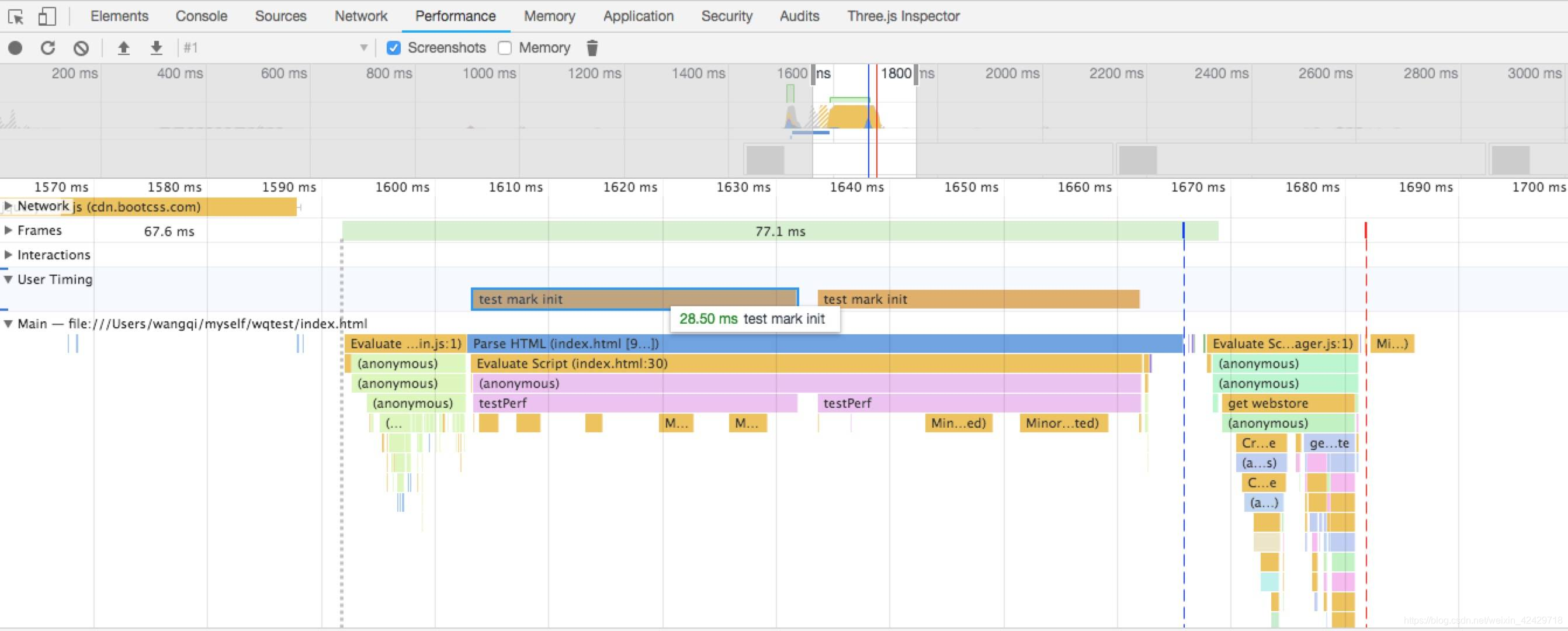1568x631 pixels.
Task: Clear the current recording
Action: point(81,48)
